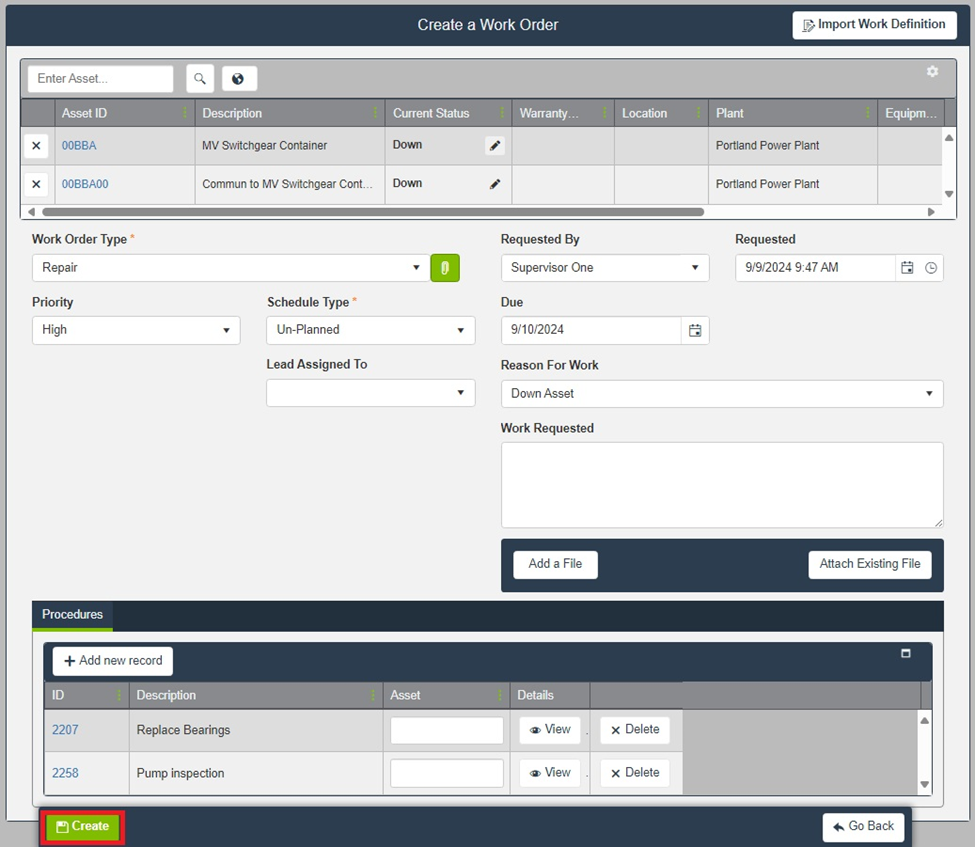975x847 pixels.
Task: Open the Lead Assigned To dropdown
Action: click(370, 393)
